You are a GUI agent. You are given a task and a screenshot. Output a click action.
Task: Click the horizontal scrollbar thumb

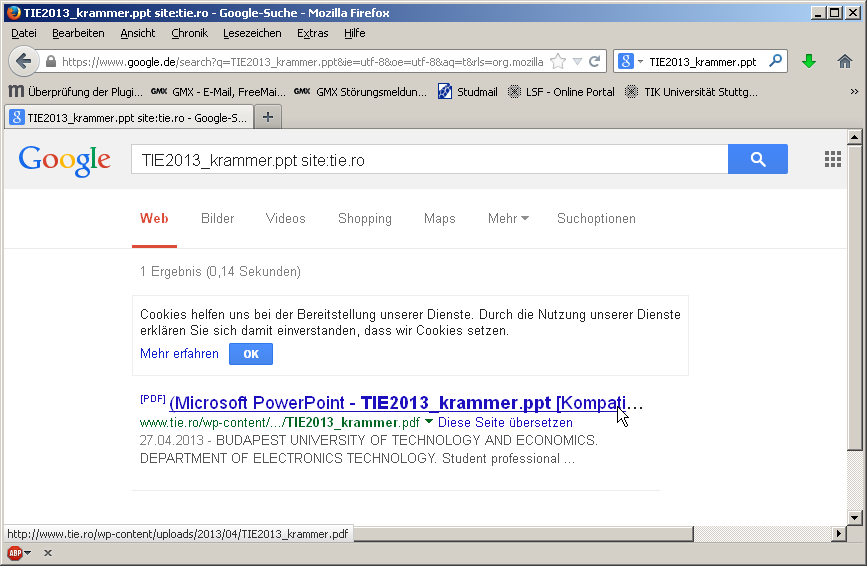click(x=523, y=533)
